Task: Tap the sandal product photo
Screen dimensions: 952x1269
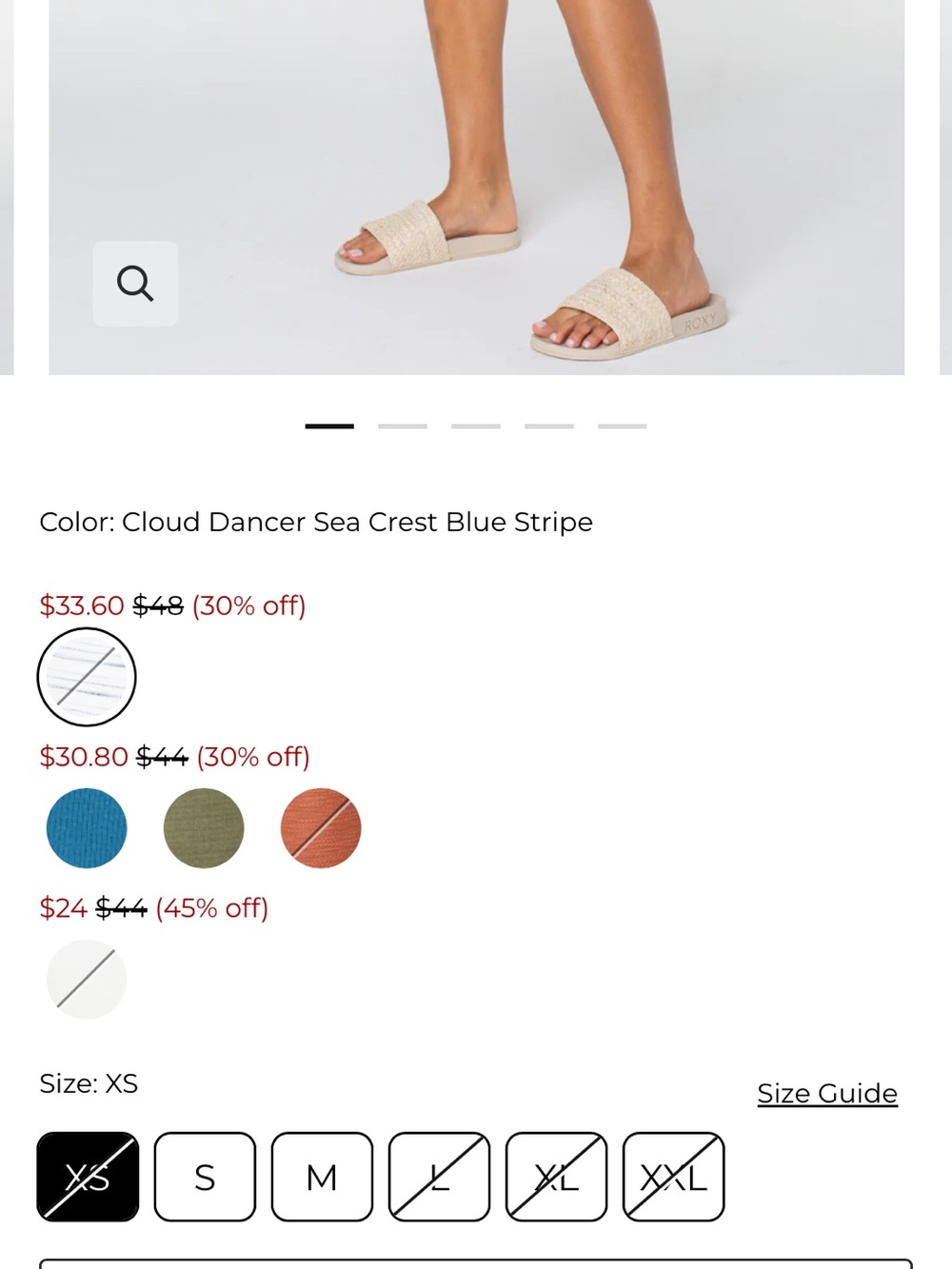Action: point(476,187)
